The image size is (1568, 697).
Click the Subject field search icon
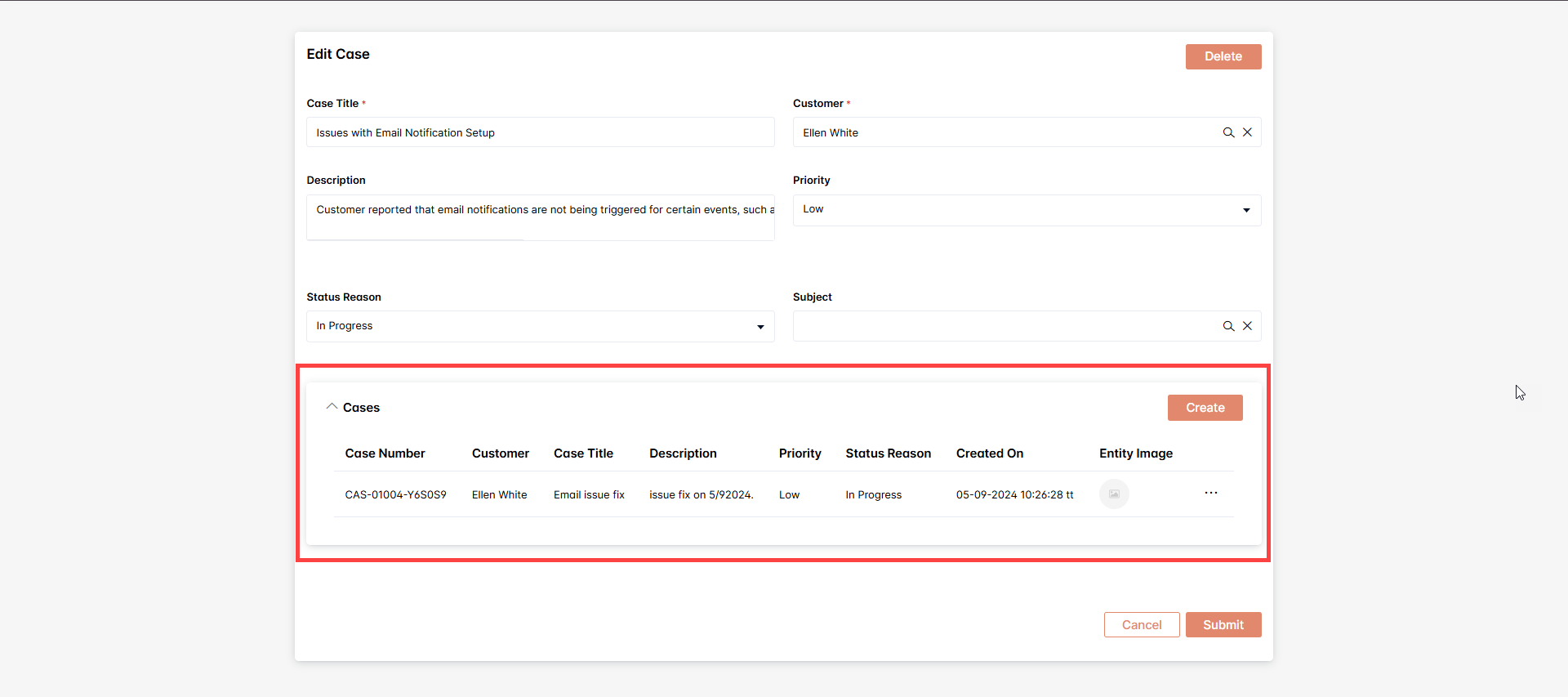coord(1227,326)
